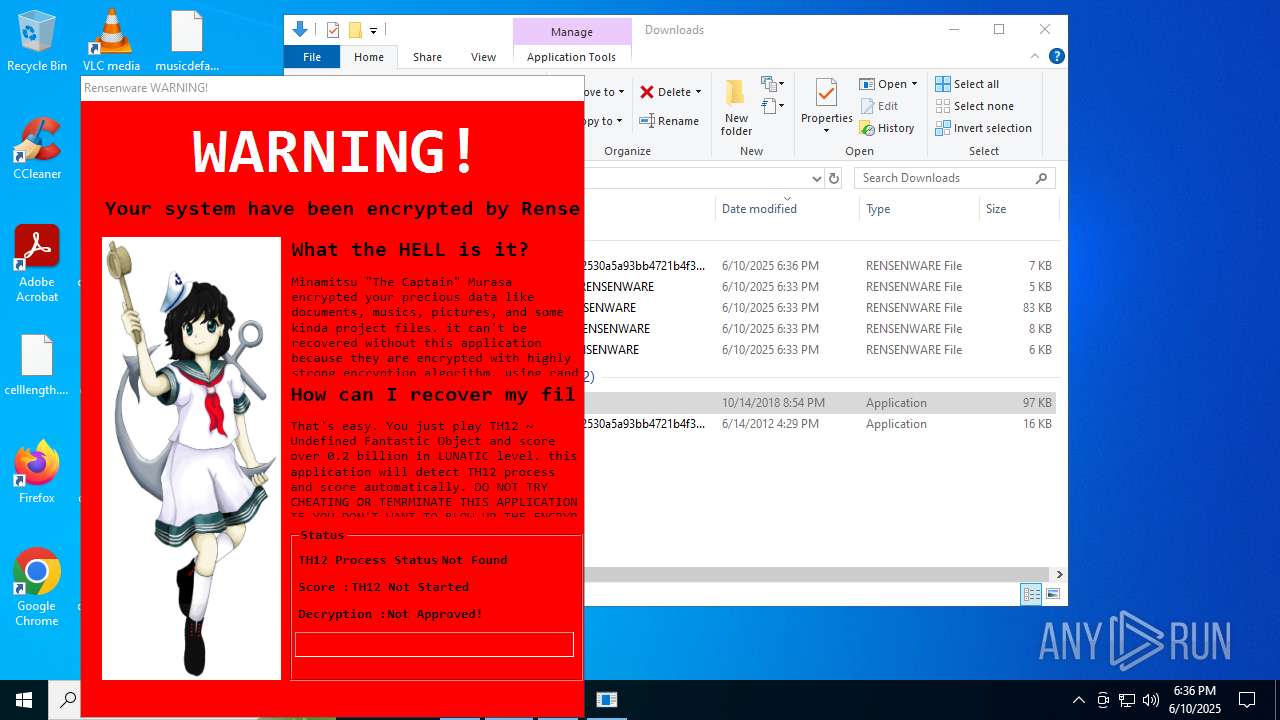Open Properties via the checkmark icon
Image resolution: width=1280 pixels, height=720 pixels.
826,93
